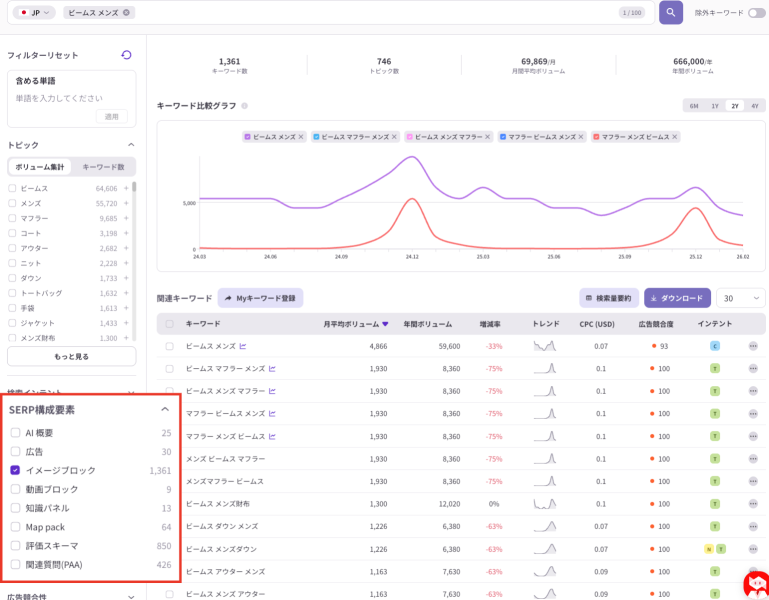The width and height of the screenshot is (769, 600).
Task: Click chart icon beside ビームス マフラー メンズ
Action: click(x=272, y=369)
